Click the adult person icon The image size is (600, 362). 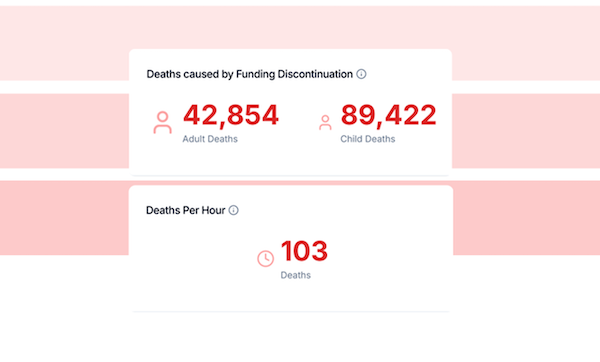pyautogui.click(x=163, y=122)
